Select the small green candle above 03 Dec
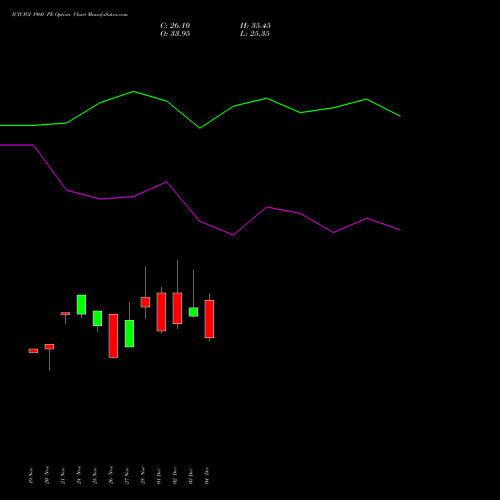This screenshot has height=500, width=500. coord(193,312)
